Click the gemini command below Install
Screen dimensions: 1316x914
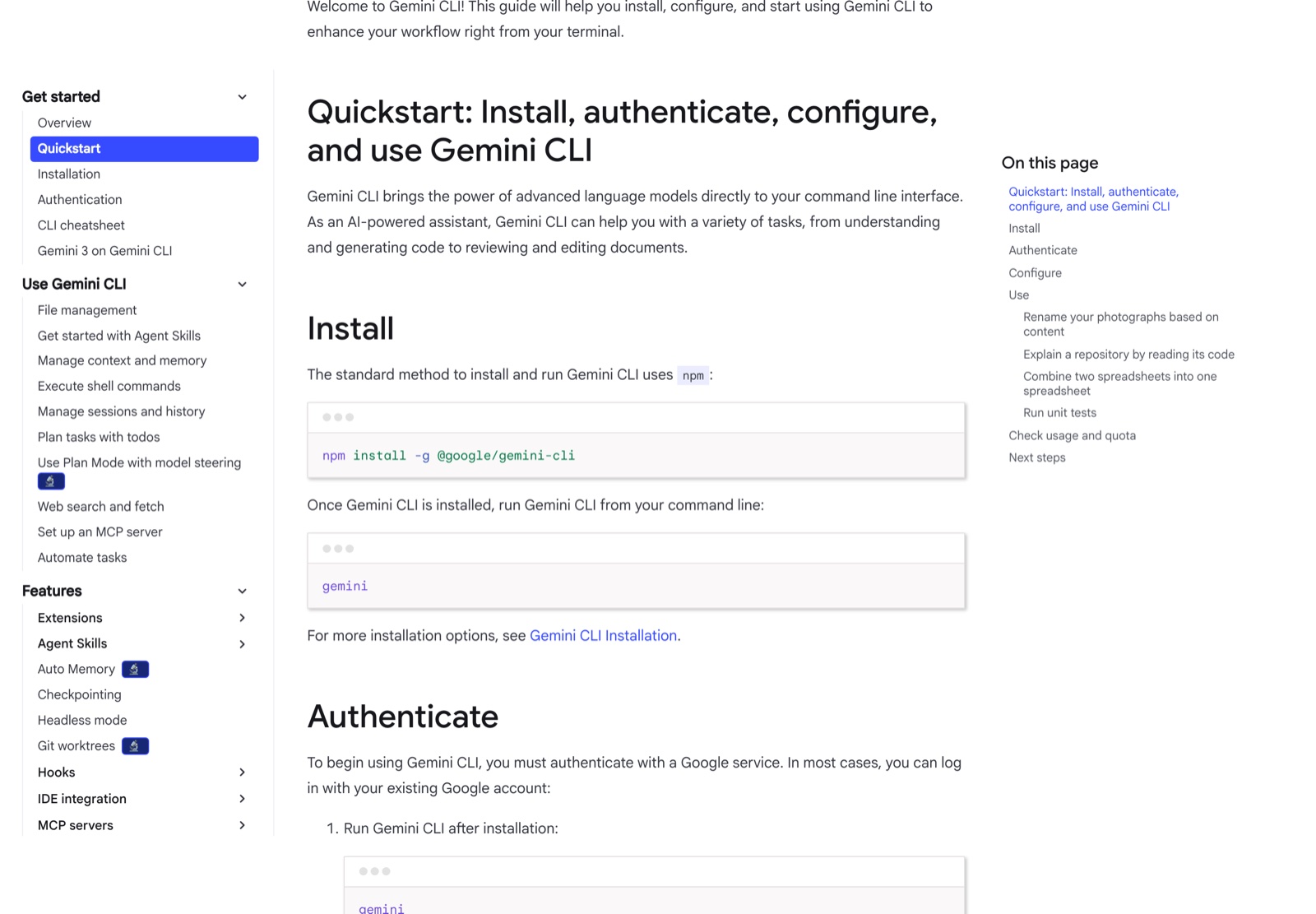tap(345, 586)
